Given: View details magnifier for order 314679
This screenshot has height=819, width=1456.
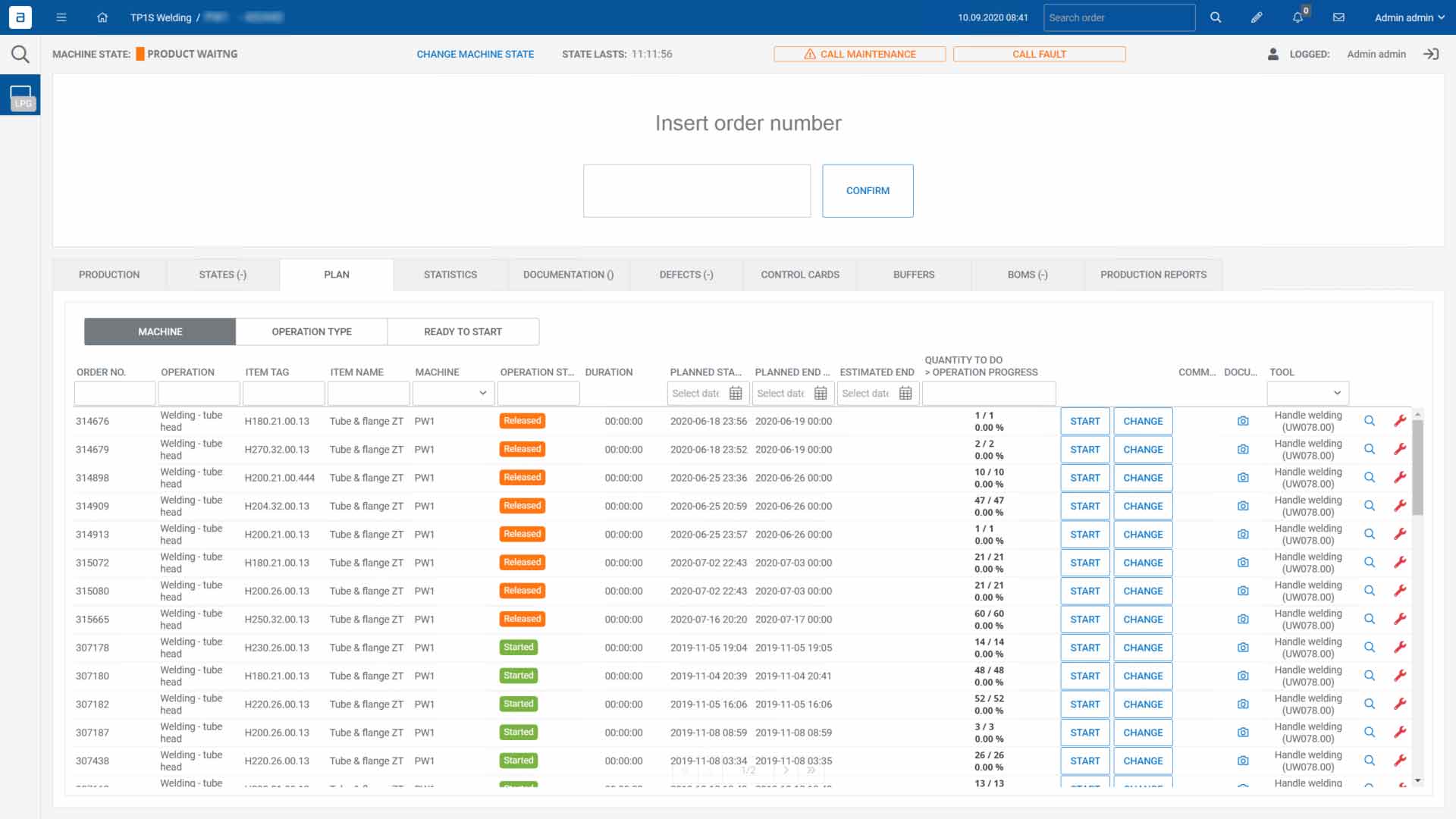Looking at the screenshot, I should (x=1370, y=449).
